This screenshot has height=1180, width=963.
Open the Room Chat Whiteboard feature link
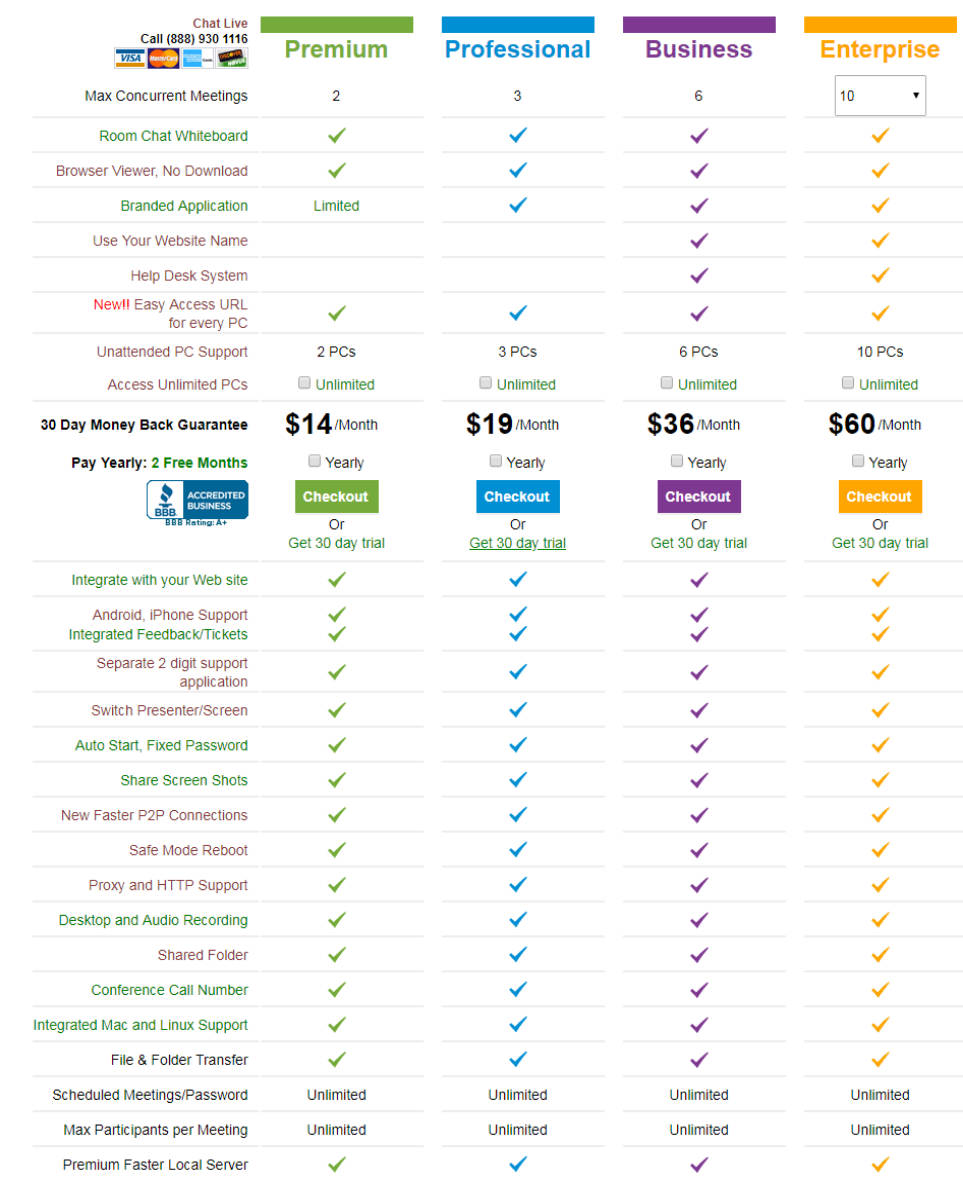pos(173,135)
